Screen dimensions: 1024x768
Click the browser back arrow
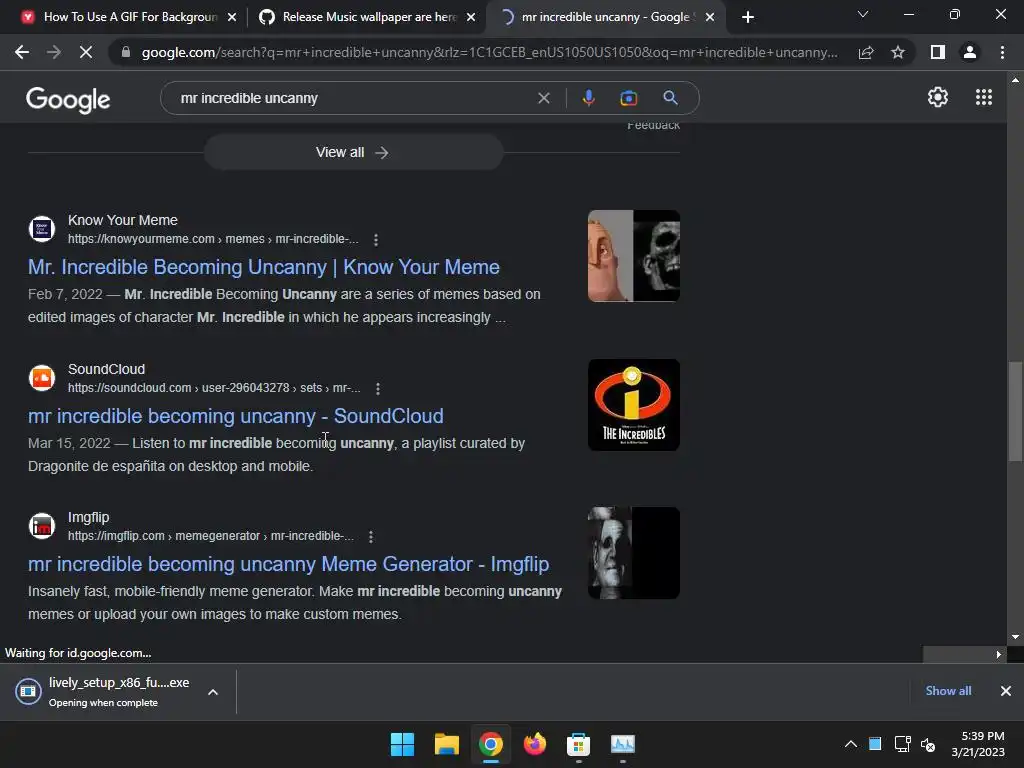(22, 52)
